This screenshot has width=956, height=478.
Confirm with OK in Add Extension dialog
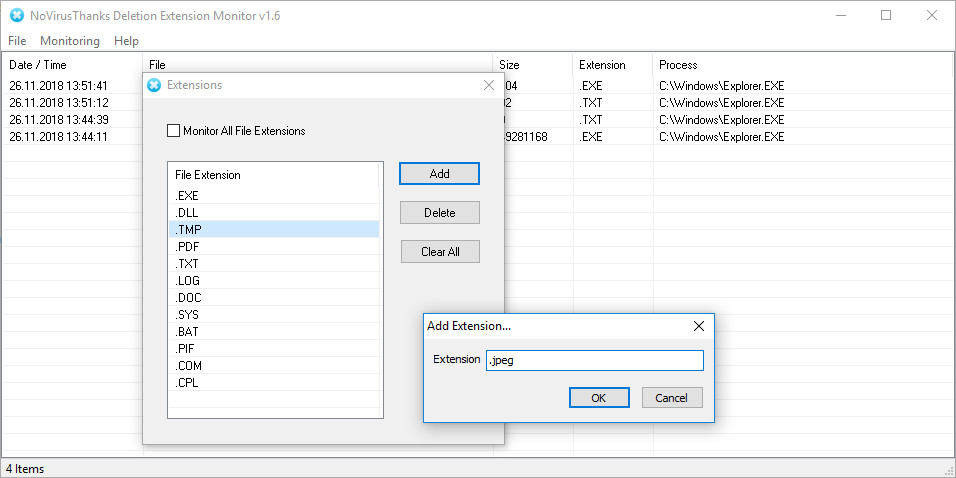coord(599,398)
